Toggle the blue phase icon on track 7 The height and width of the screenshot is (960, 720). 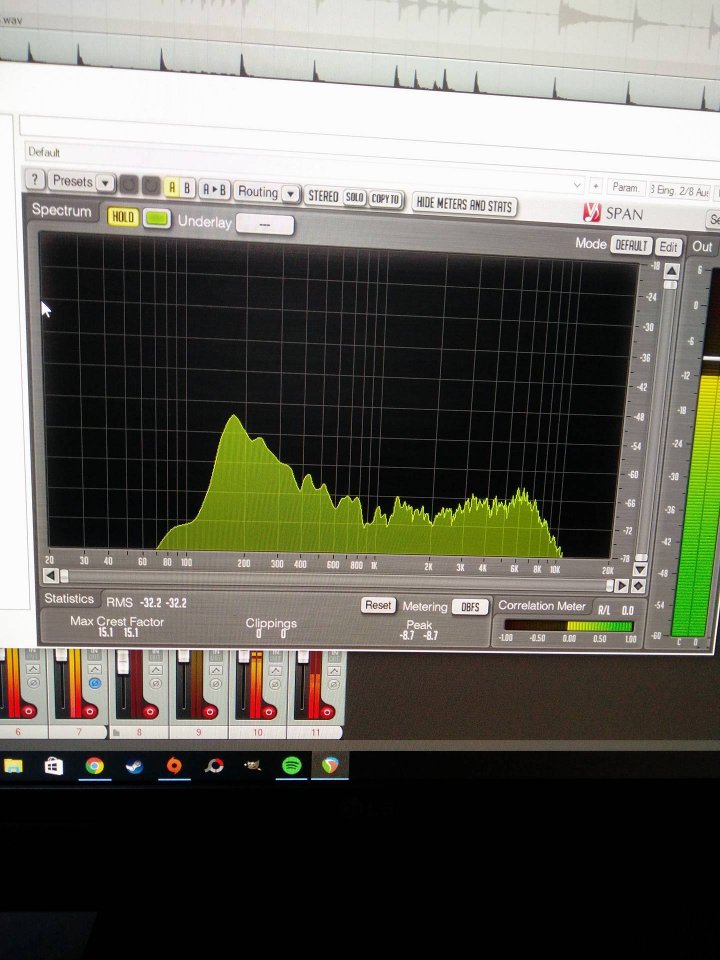pyautogui.click(x=94, y=683)
